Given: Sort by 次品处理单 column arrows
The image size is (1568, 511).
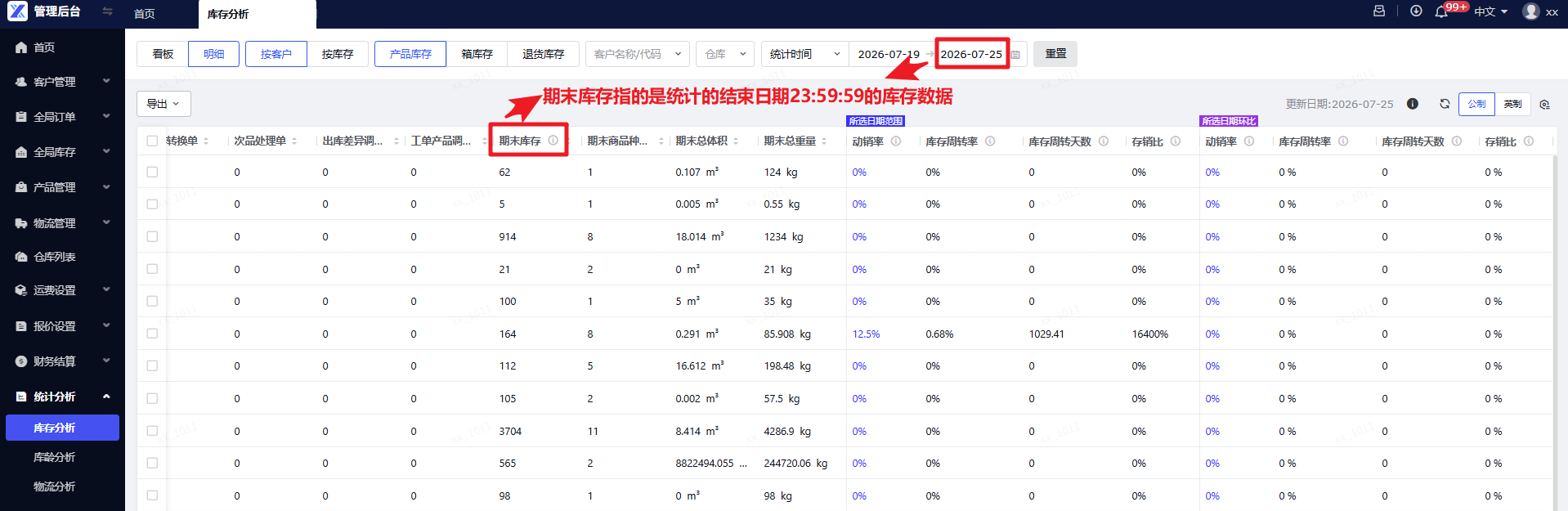Looking at the screenshot, I should coord(294,141).
